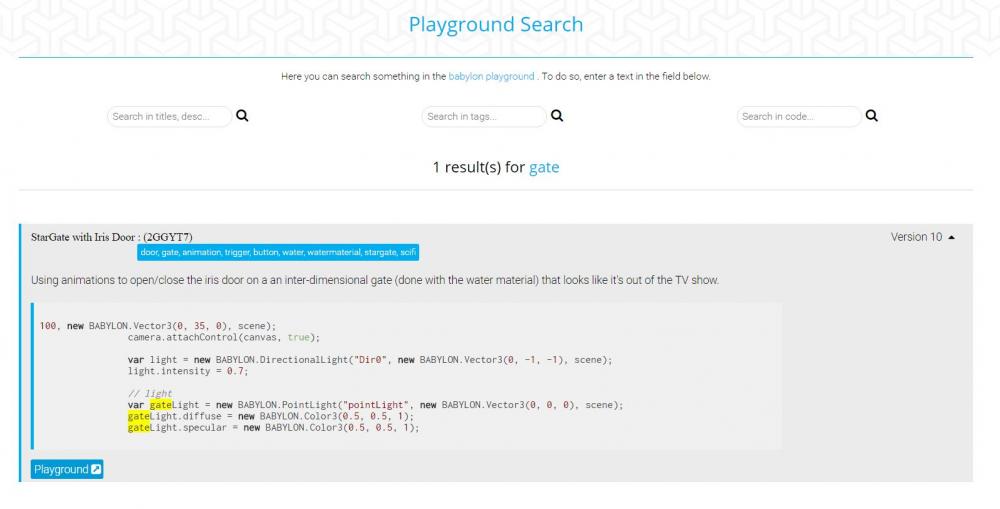Click the "gate" search term in the results header
This screenshot has width=1000, height=509.
(544, 167)
